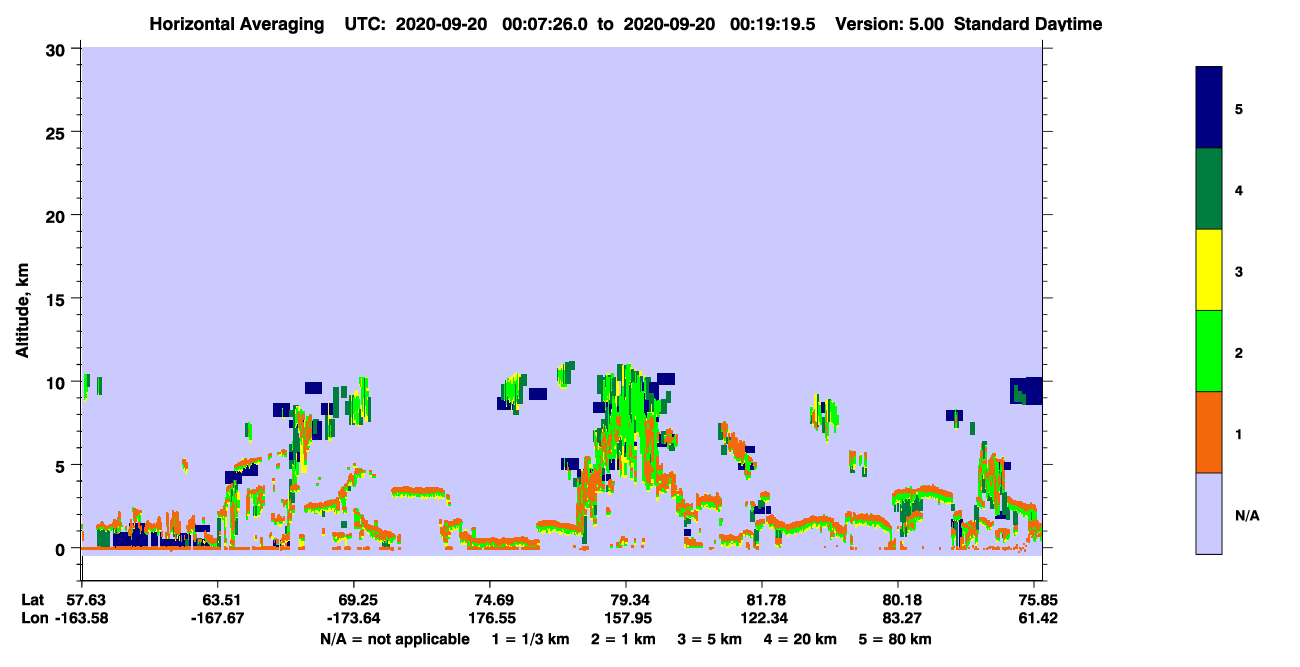Click the '1 = 1/3 km' legend text
The image size is (1300, 667).
click(531, 639)
